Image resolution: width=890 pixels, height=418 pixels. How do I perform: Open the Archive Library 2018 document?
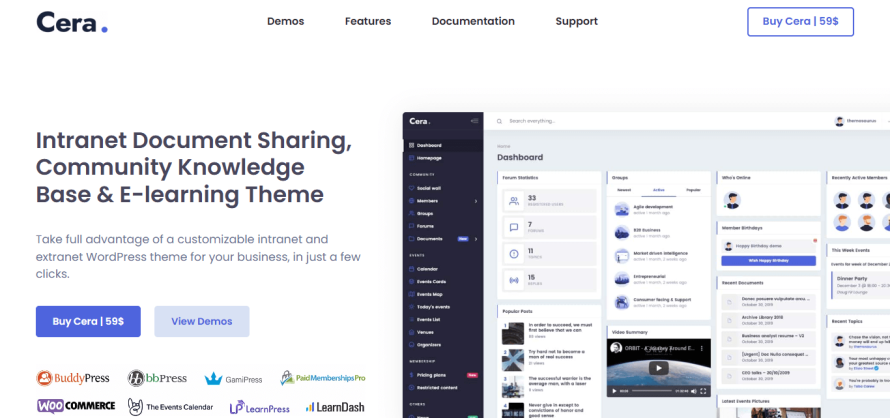[768, 320]
